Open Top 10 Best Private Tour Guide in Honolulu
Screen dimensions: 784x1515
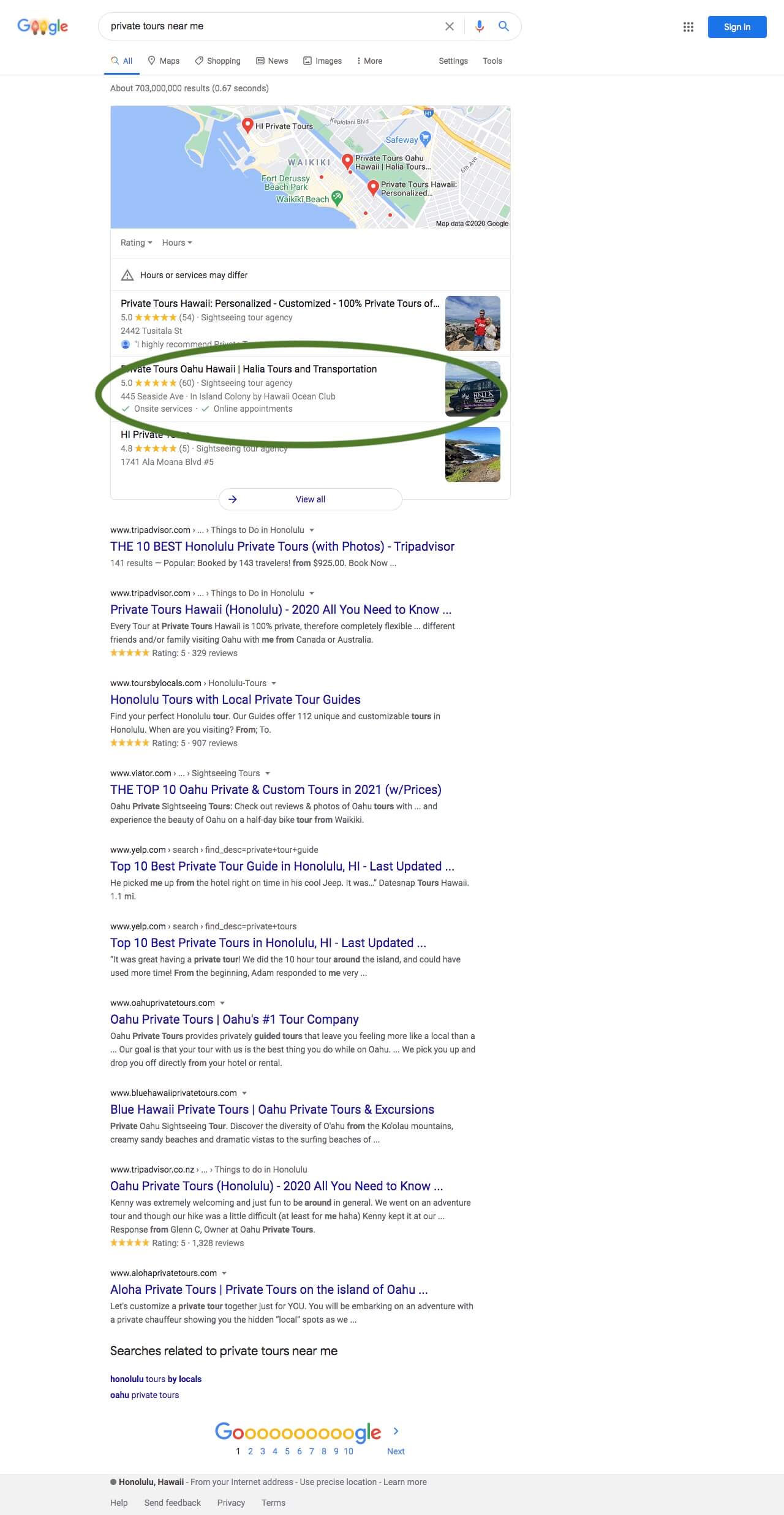tap(282, 866)
